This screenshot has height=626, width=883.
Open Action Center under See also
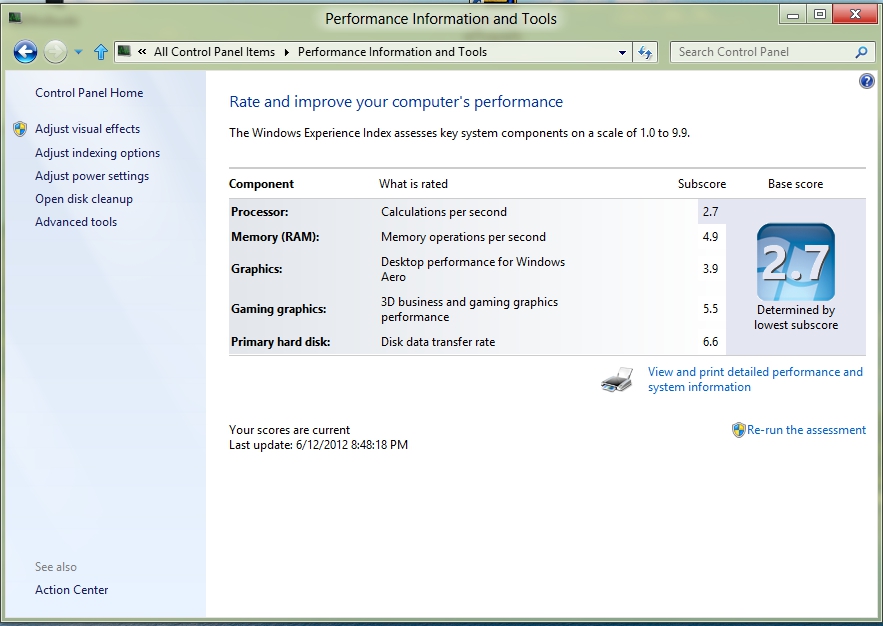tap(72, 590)
